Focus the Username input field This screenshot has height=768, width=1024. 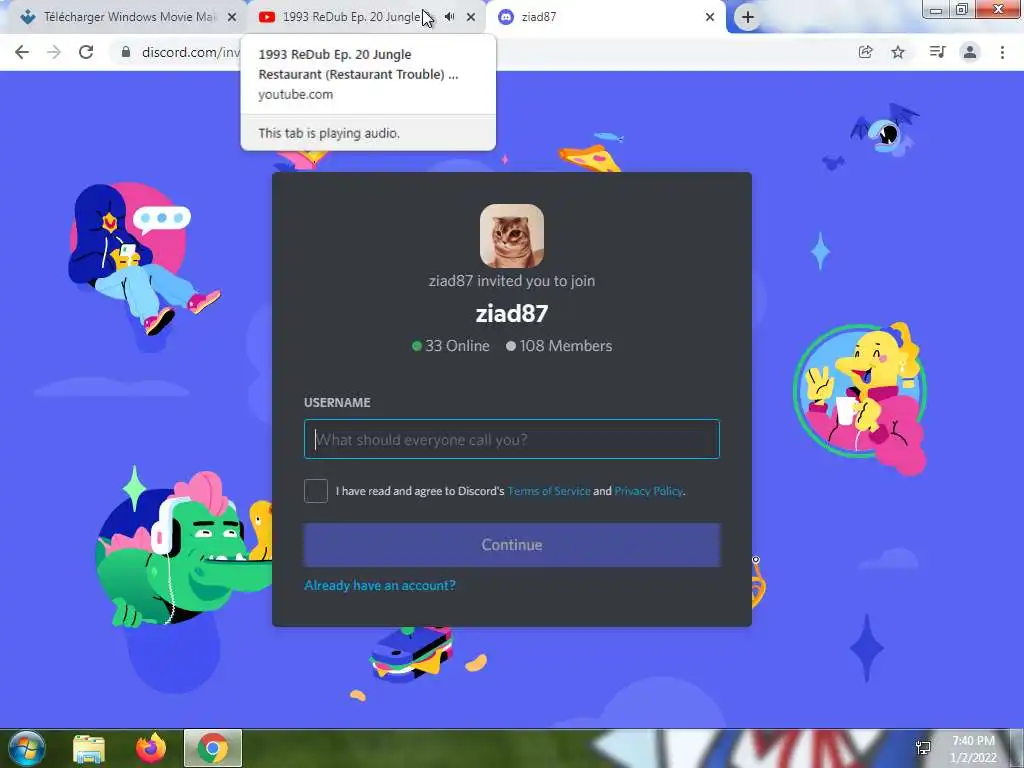click(512, 439)
